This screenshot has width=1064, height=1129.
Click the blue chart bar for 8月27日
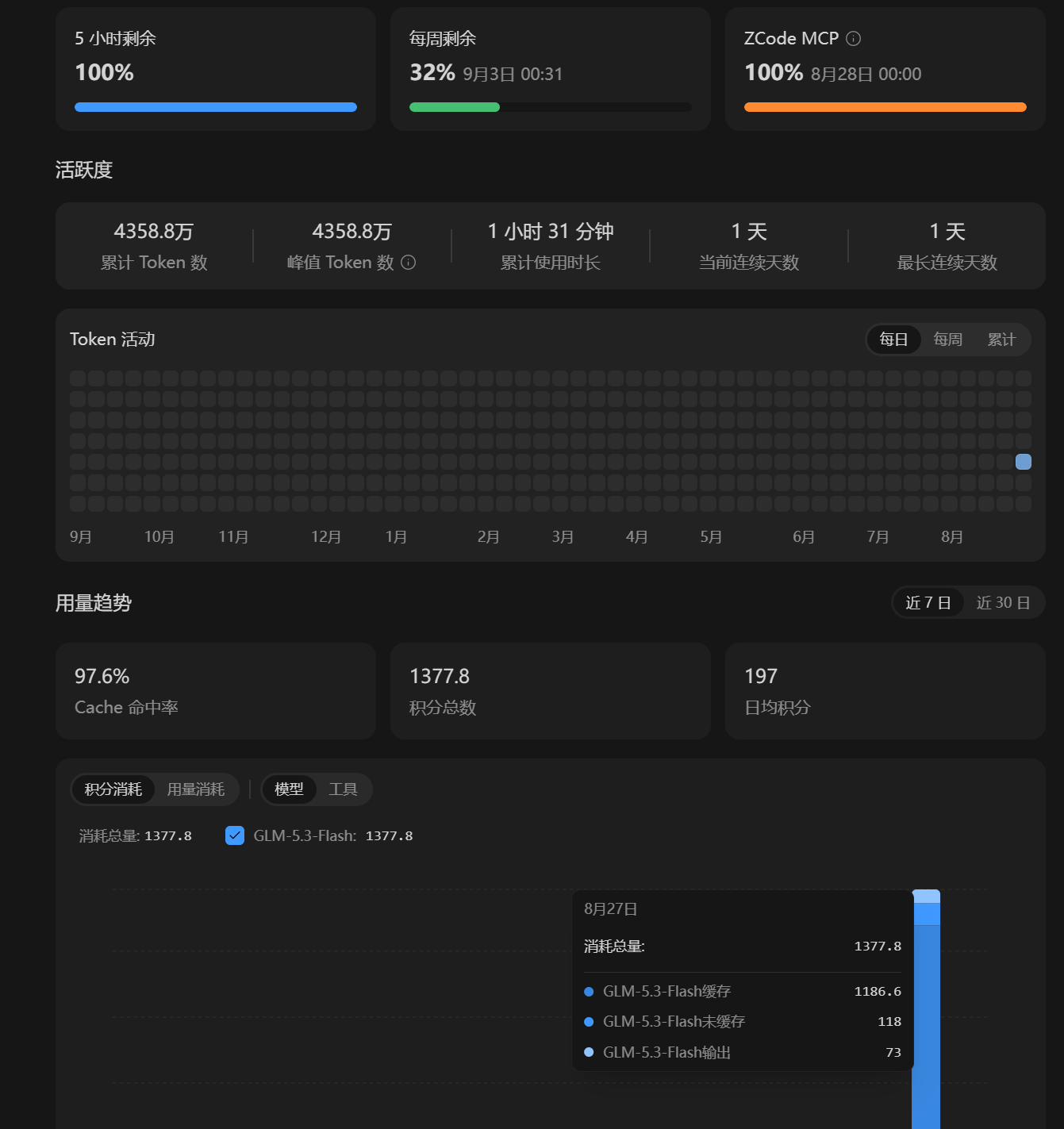926,1009
